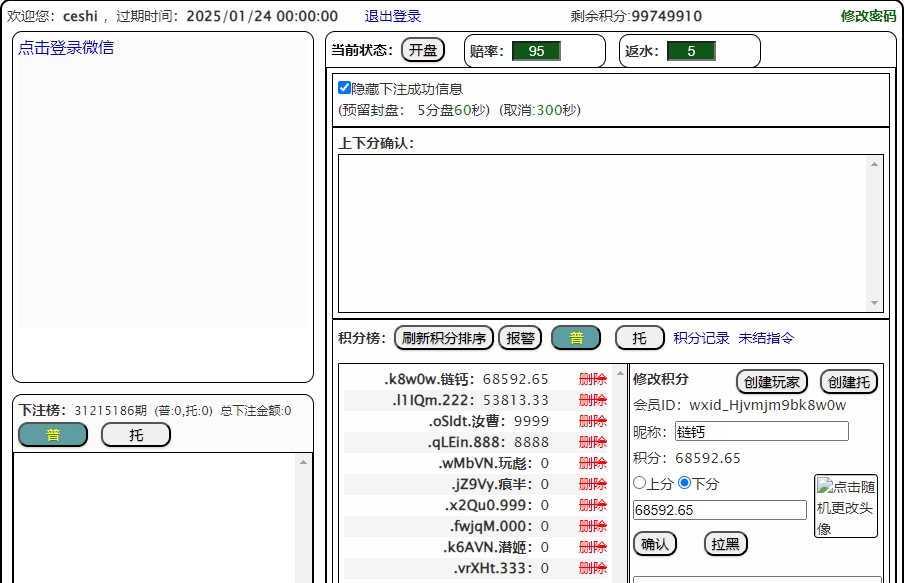Click the 昵称 input field

pos(762,431)
